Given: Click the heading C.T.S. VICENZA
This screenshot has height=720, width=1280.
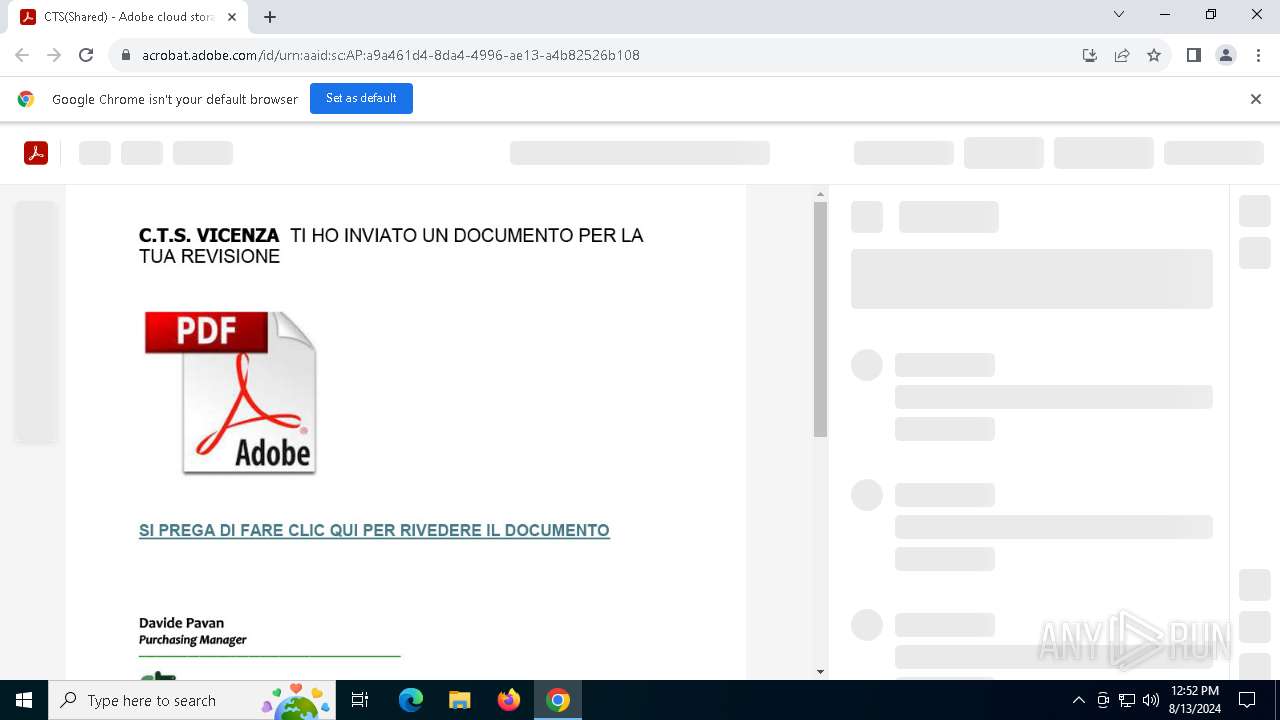Looking at the screenshot, I should [x=209, y=235].
